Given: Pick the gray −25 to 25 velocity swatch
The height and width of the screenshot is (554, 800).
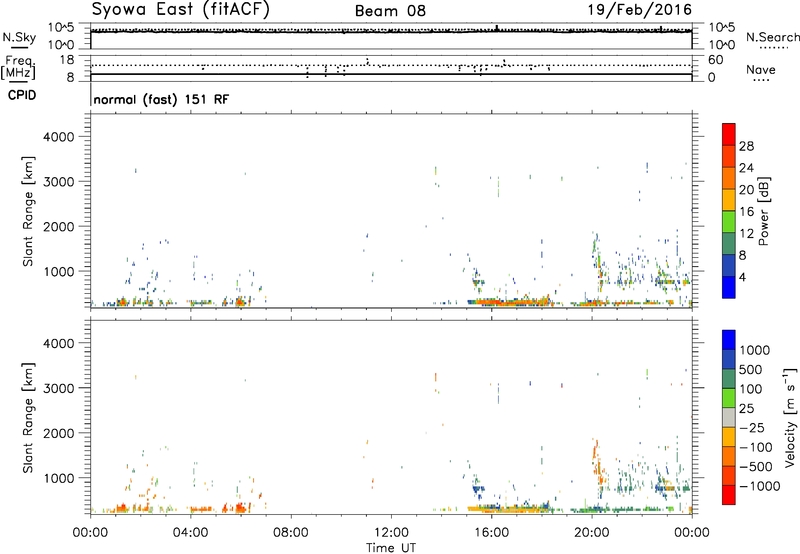Looking at the screenshot, I should (x=729, y=417).
